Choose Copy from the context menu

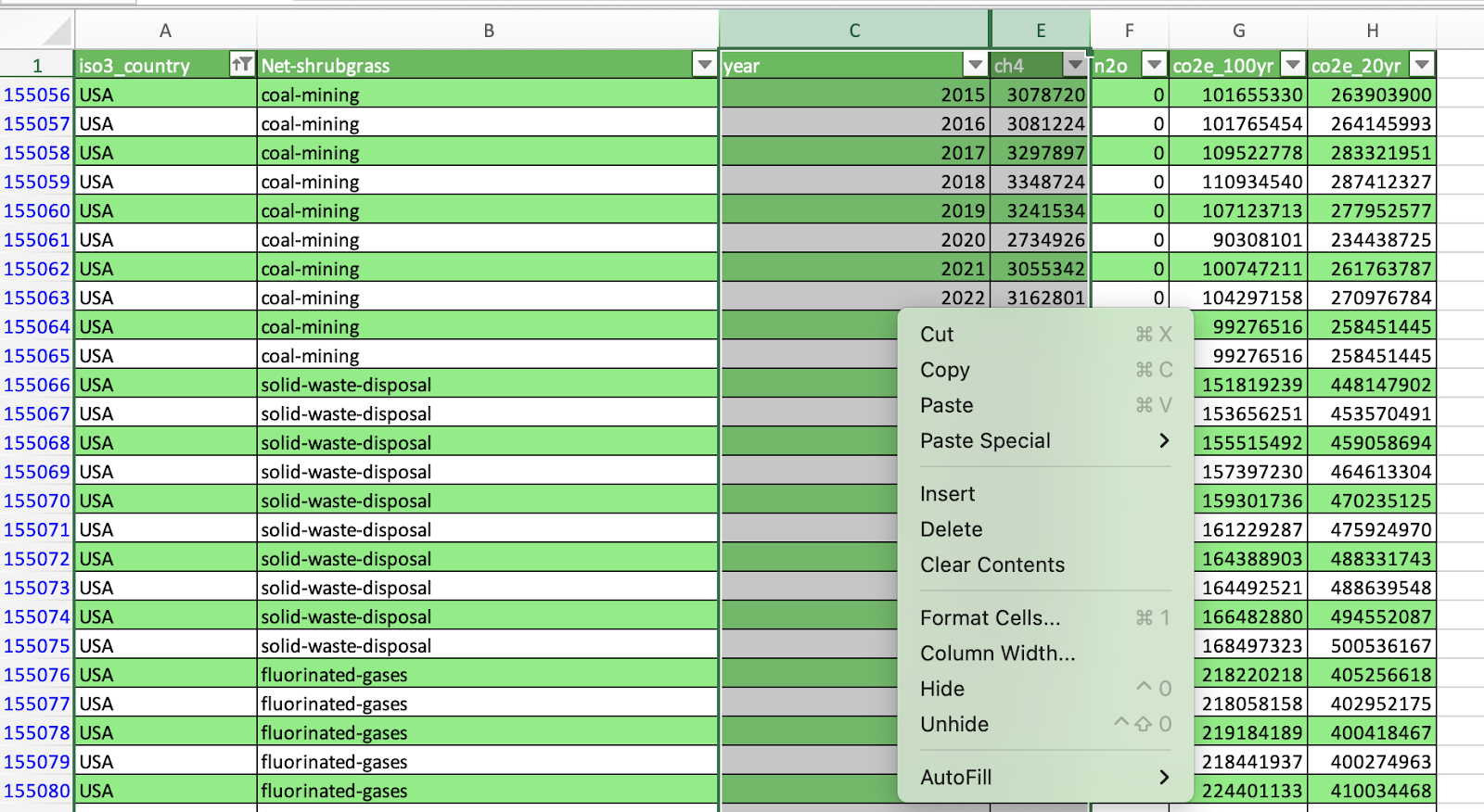pyautogui.click(x=1045, y=370)
